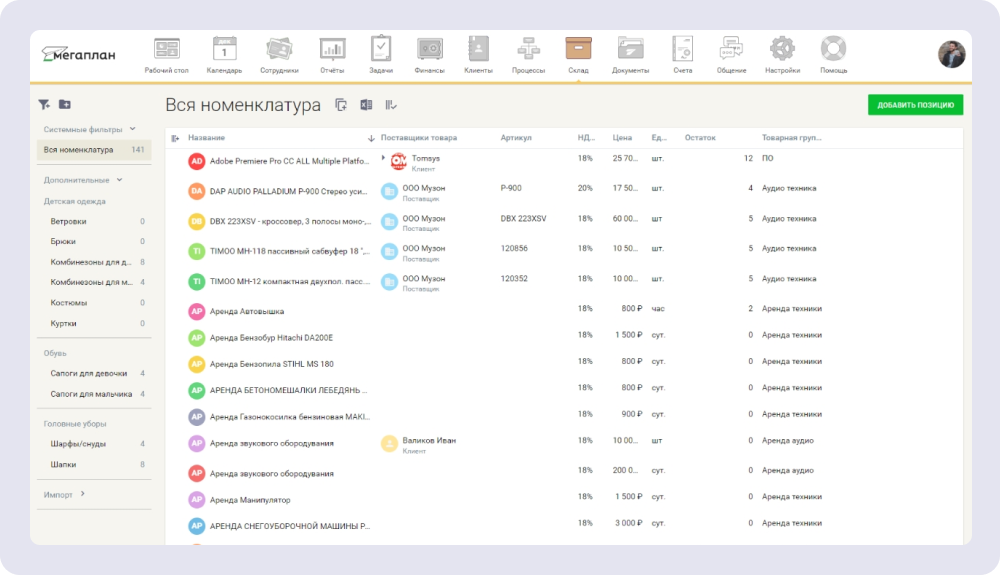Expand the Импорт section
1000x575 pixels.
pos(83,494)
